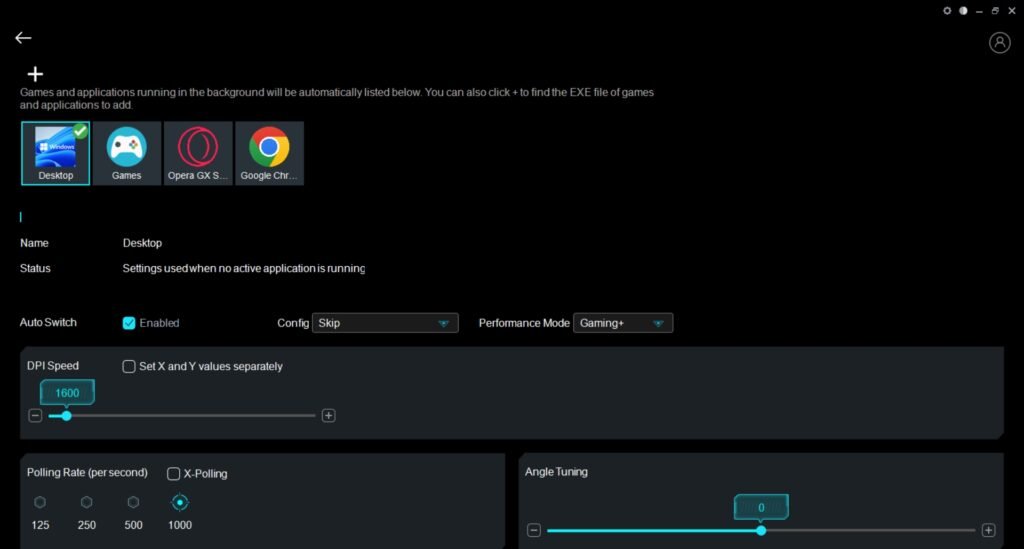Add a new game or application with plus

pyautogui.click(x=35, y=74)
